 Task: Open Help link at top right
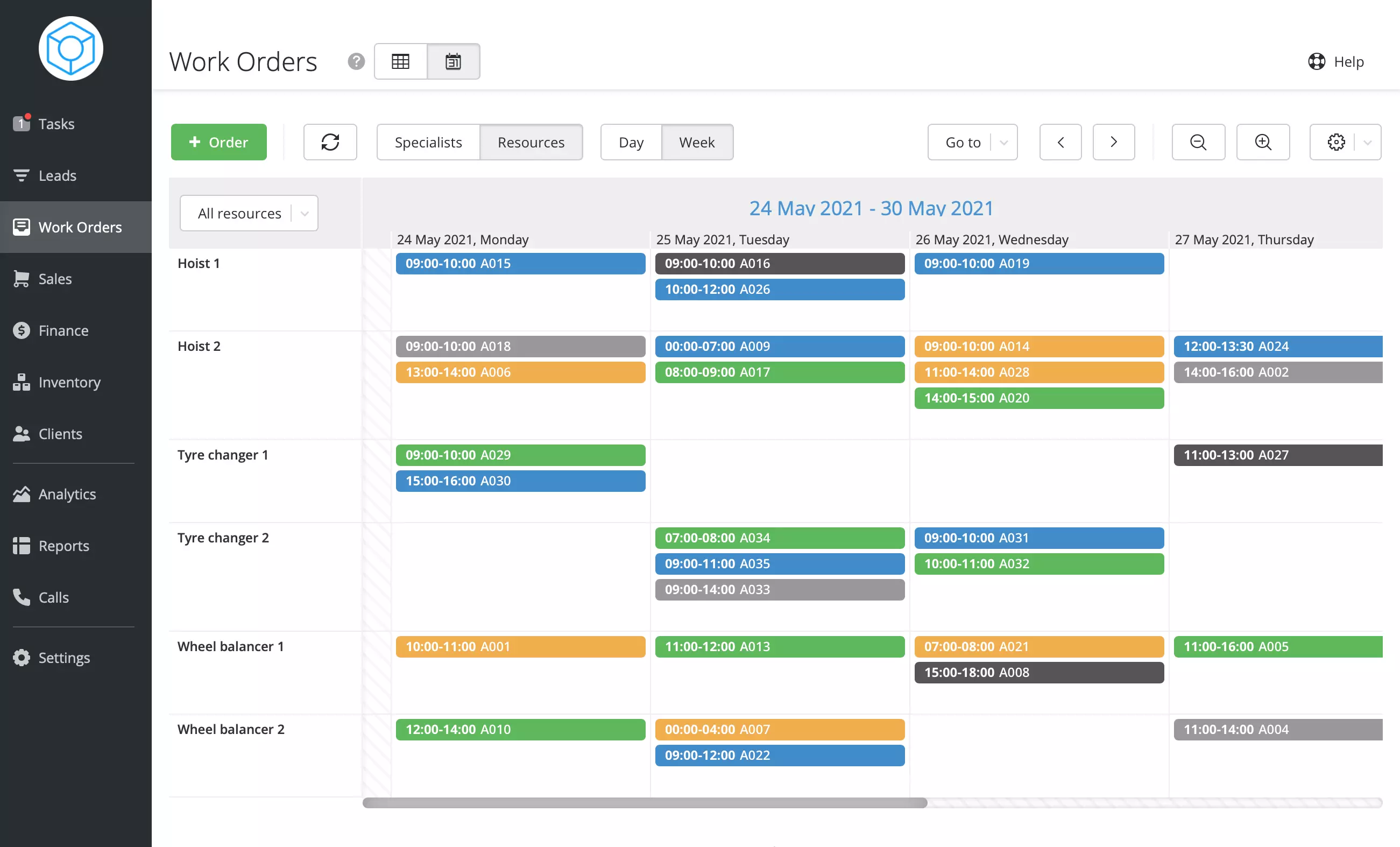point(1336,61)
